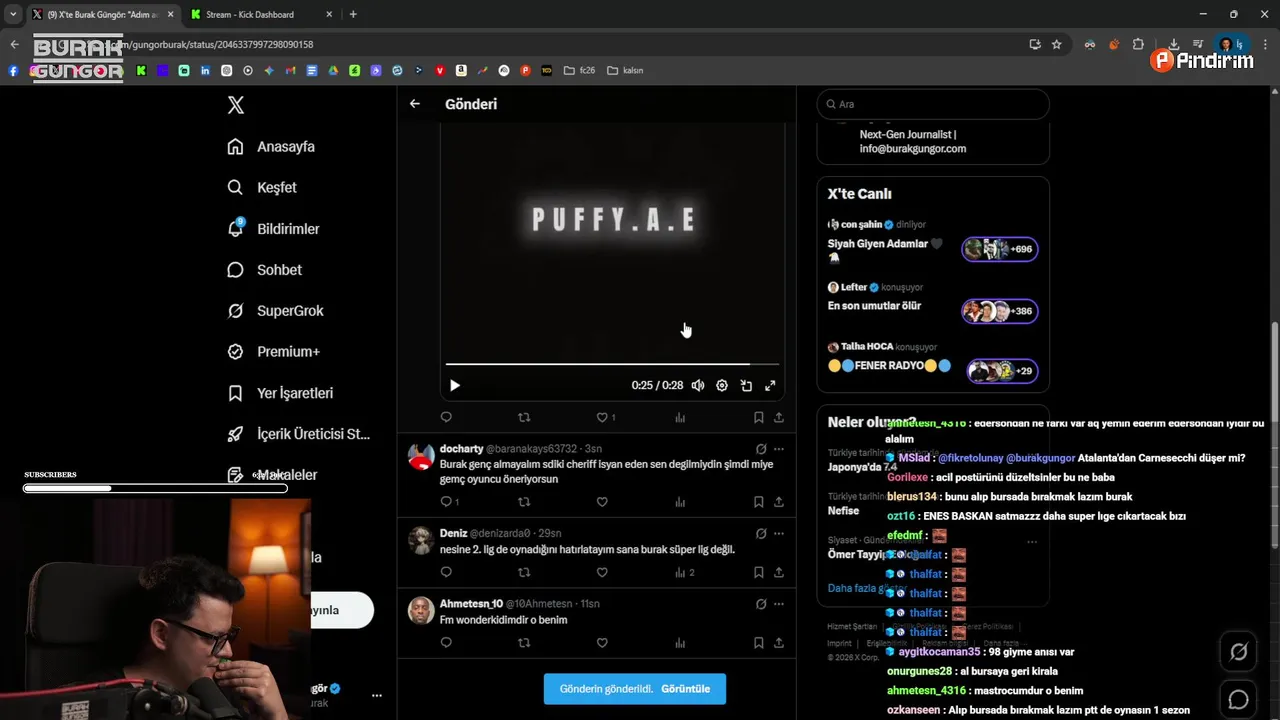Image resolution: width=1280 pixels, height=720 pixels.
Task: Toggle video picture-in-picture
Action: click(x=746, y=386)
